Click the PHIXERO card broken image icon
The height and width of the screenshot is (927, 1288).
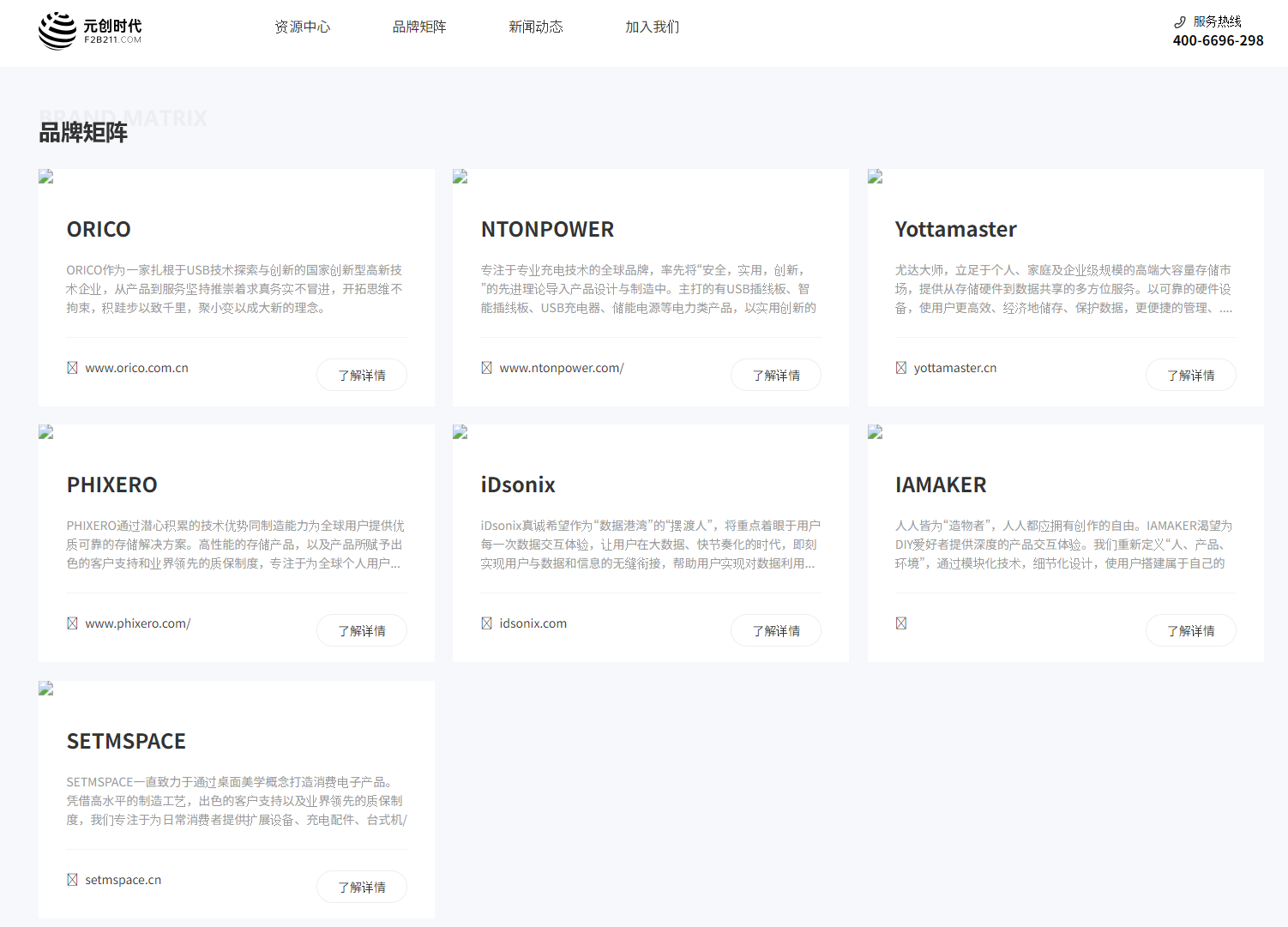(x=46, y=432)
